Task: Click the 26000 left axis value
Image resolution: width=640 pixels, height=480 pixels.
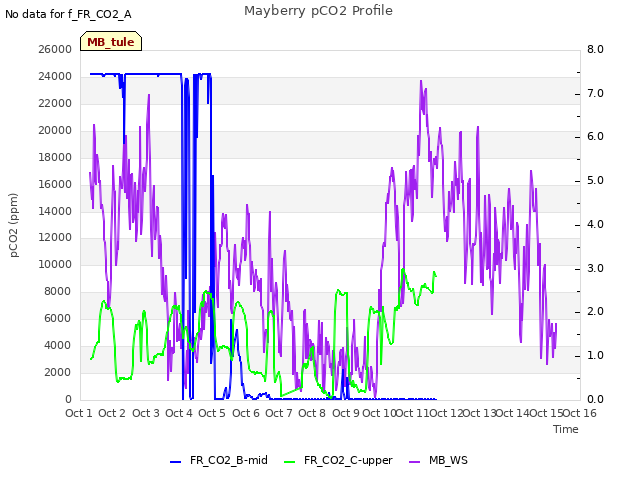Action: [x=55, y=49]
